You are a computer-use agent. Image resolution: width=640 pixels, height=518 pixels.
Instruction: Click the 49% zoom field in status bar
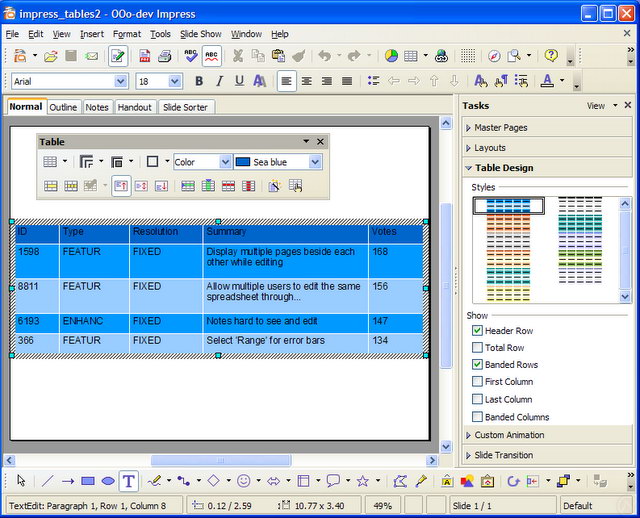tap(385, 506)
